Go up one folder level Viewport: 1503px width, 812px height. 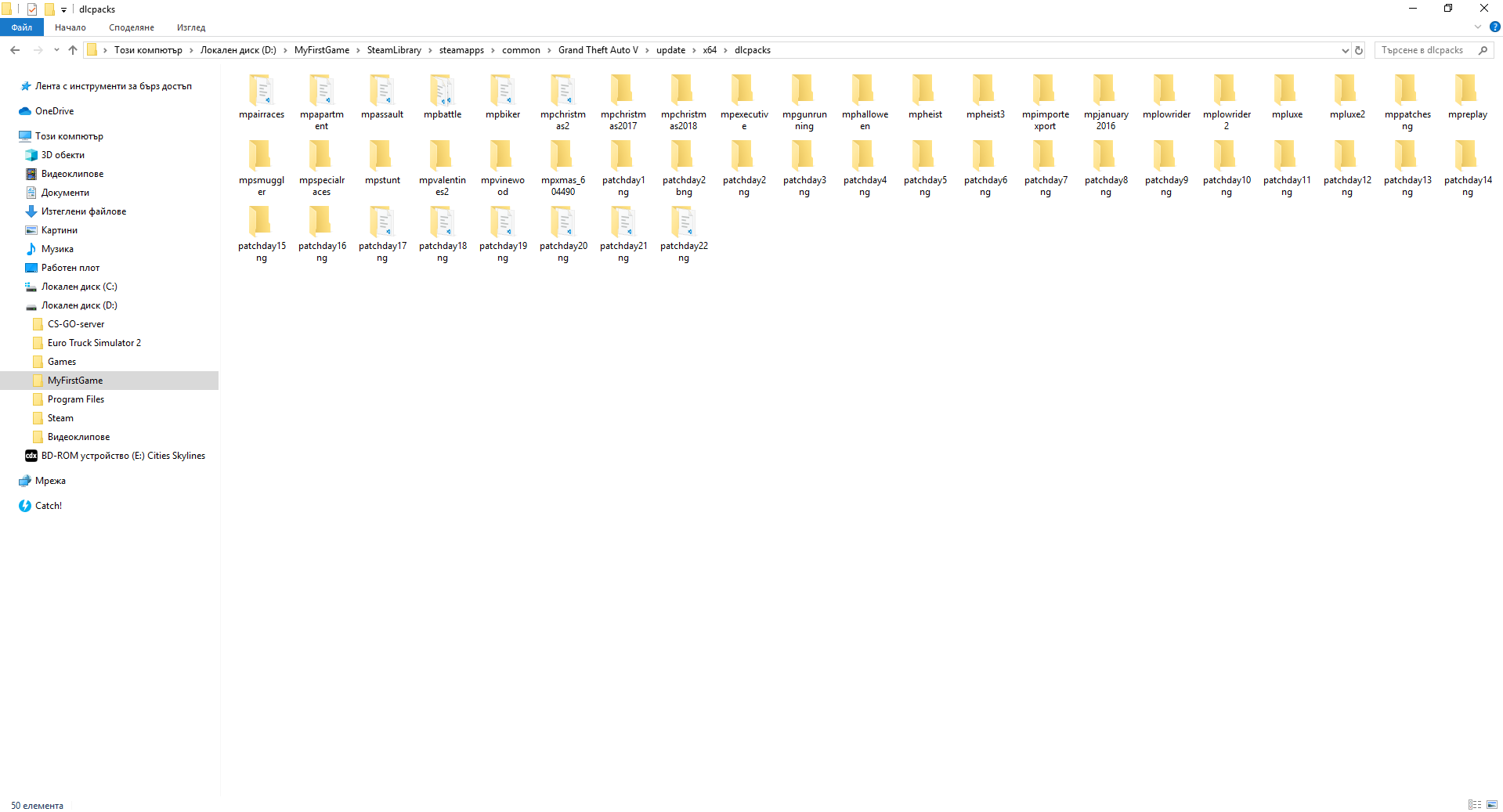pos(73,50)
